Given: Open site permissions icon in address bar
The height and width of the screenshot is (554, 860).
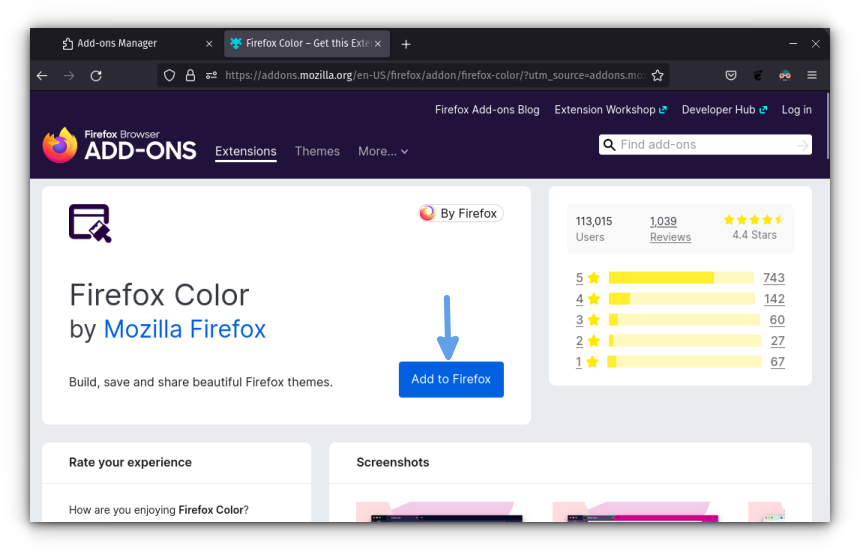Looking at the screenshot, I should coord(211,75).
